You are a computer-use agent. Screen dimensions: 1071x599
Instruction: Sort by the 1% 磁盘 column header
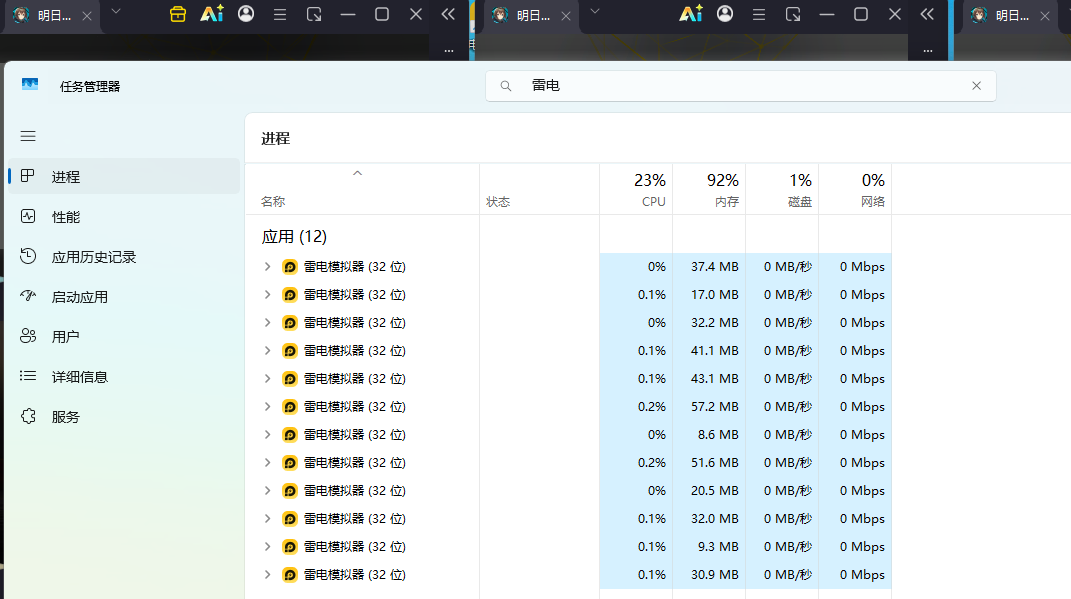[782, 189]
